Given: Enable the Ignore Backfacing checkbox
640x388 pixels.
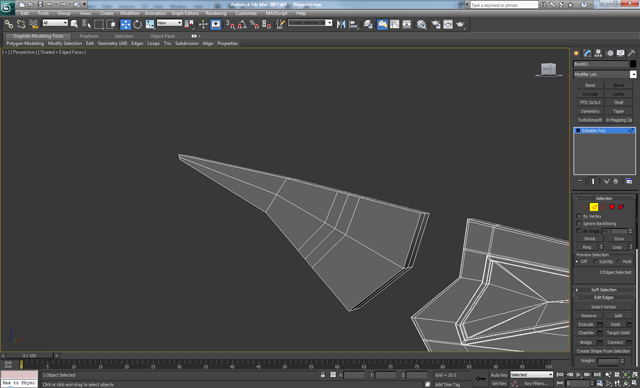Looking at the screenshot, I should [x=579, y=224].
